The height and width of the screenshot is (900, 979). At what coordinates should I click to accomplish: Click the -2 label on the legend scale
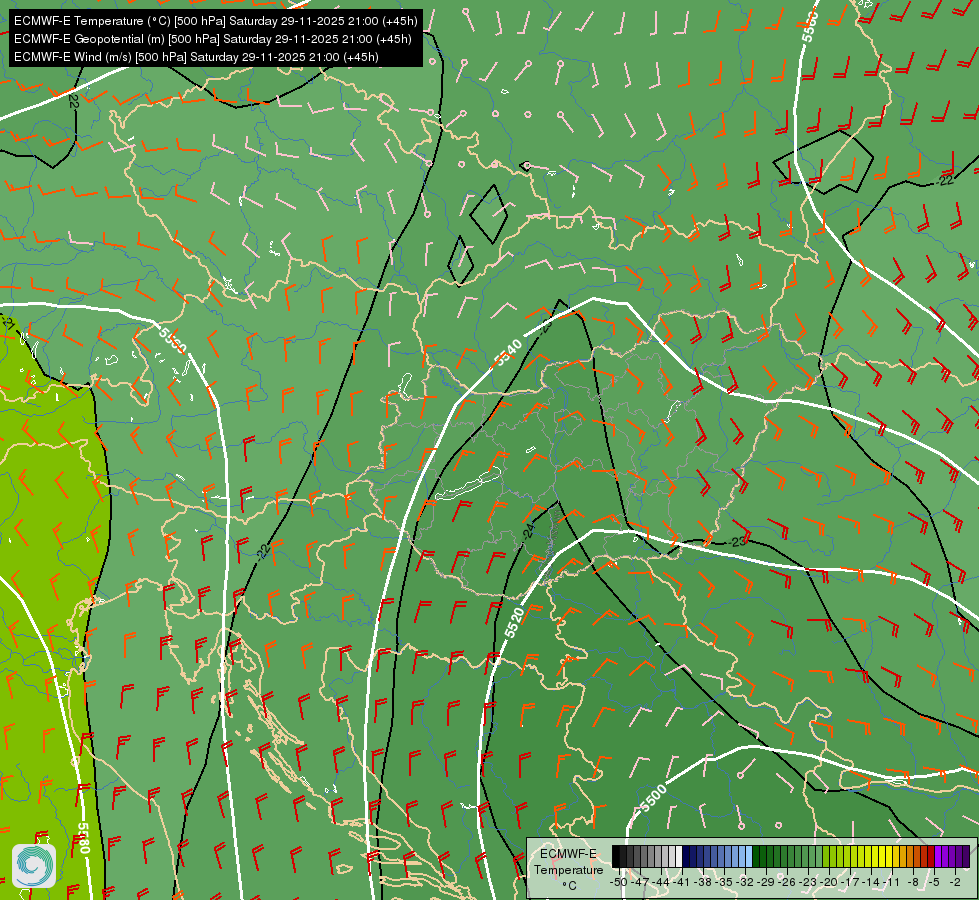(x=955, y=882)
